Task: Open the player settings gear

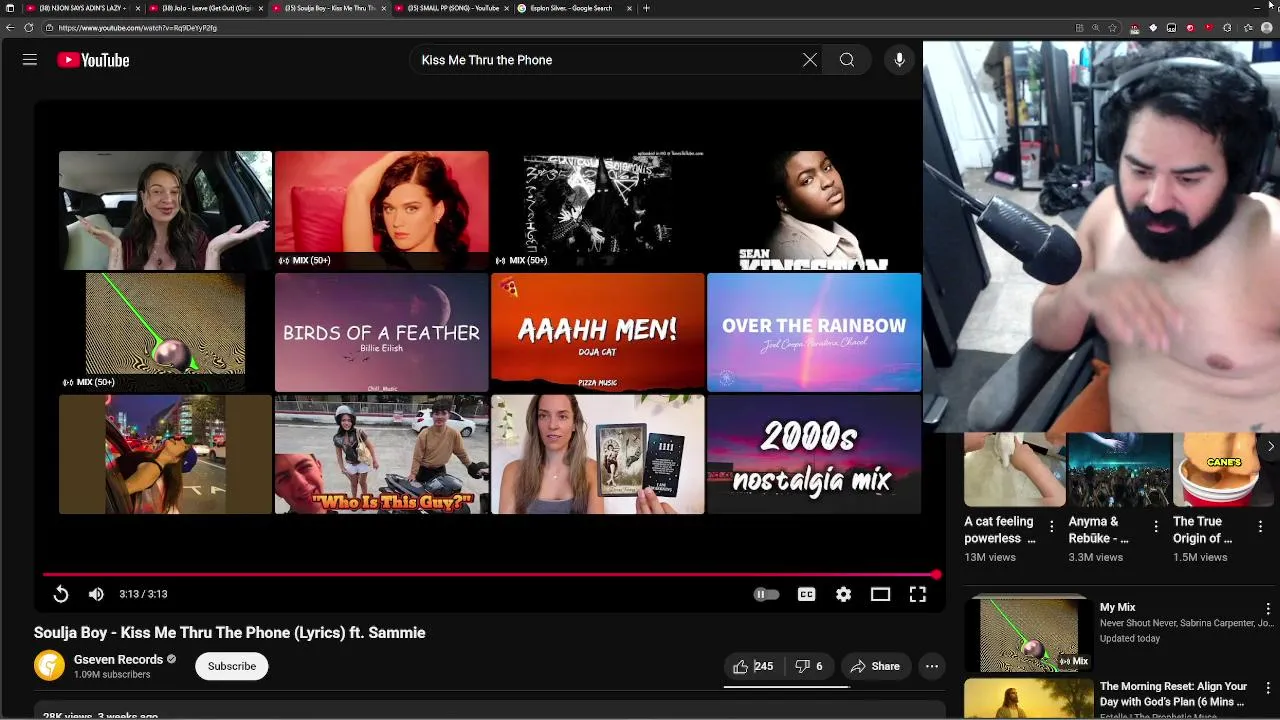Action: pyautogui.click(x=843, y=594)
